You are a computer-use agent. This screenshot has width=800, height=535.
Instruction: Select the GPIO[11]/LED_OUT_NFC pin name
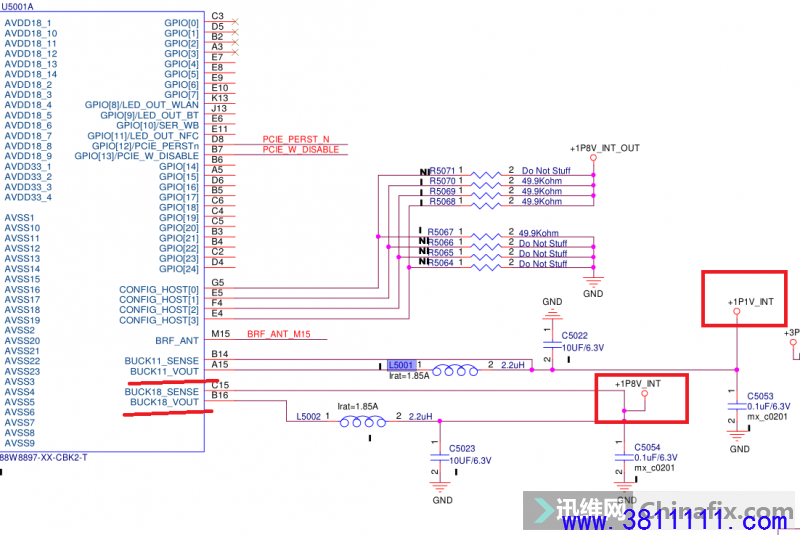[143, 136]
